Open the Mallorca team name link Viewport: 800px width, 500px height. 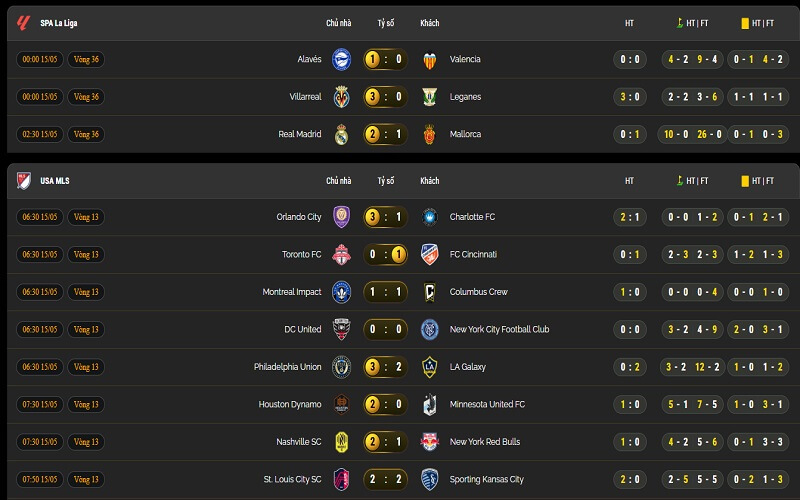(465, 134)
